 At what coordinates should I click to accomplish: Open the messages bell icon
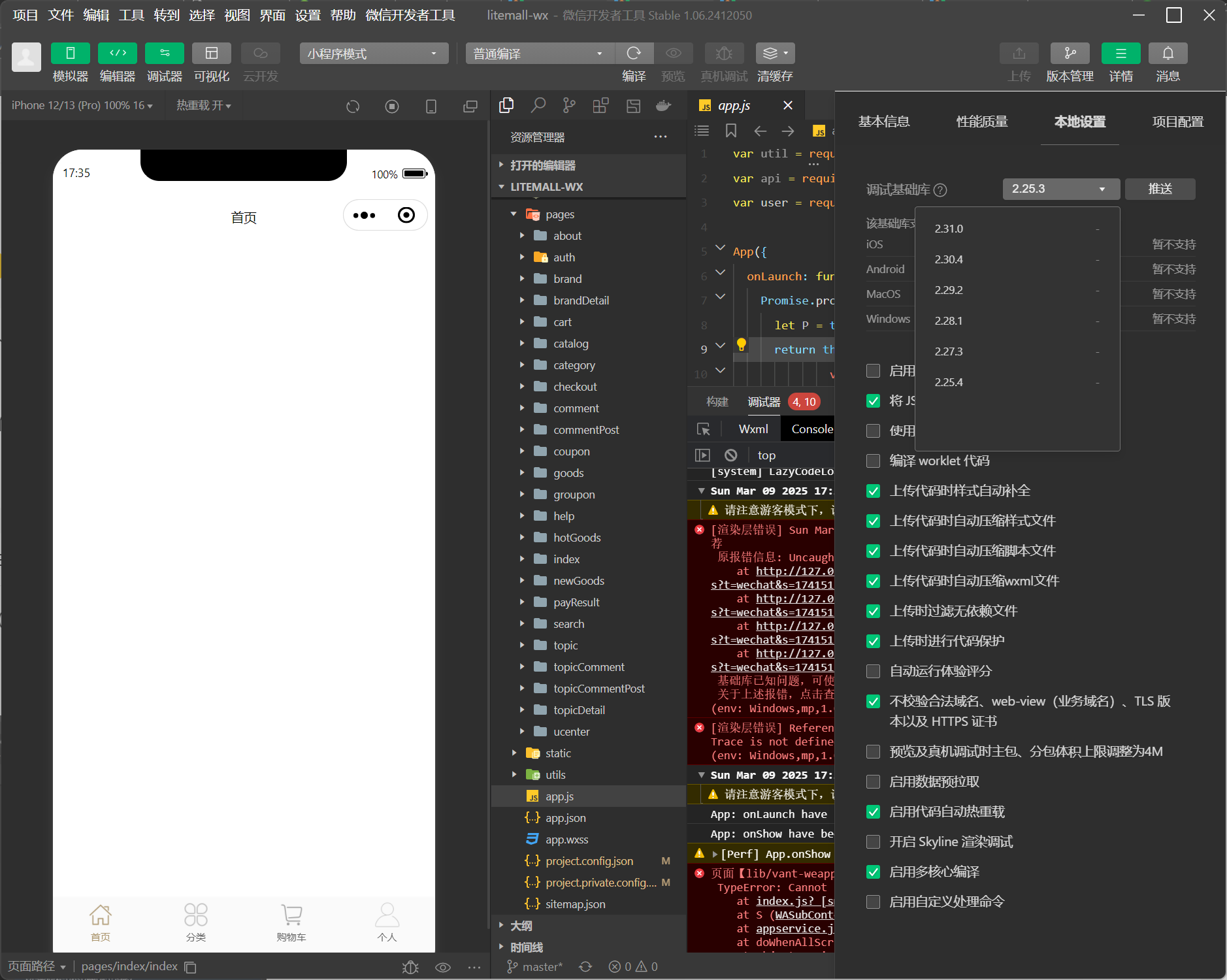(1168, 54)
